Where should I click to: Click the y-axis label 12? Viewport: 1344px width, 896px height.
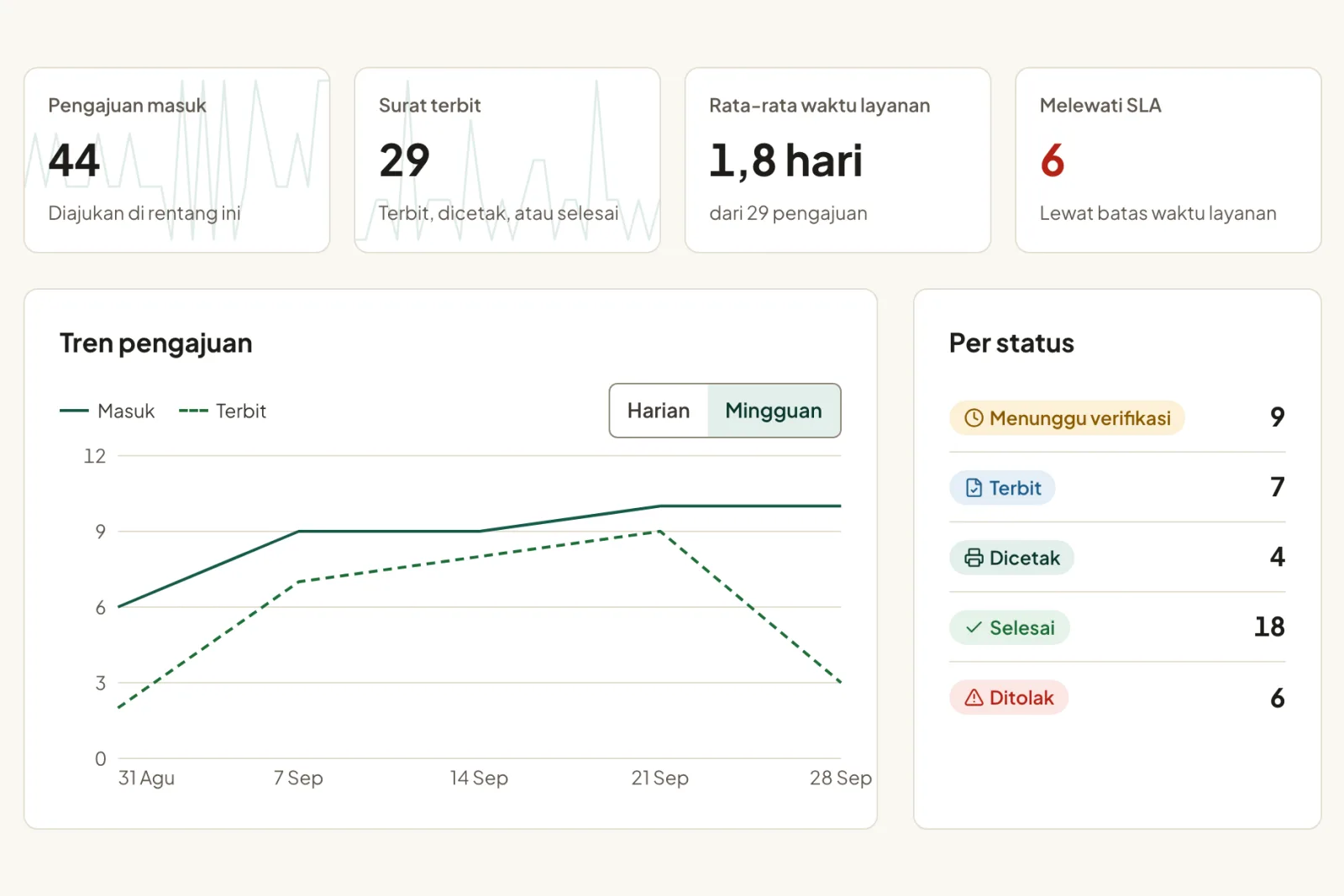coord(95,456)
